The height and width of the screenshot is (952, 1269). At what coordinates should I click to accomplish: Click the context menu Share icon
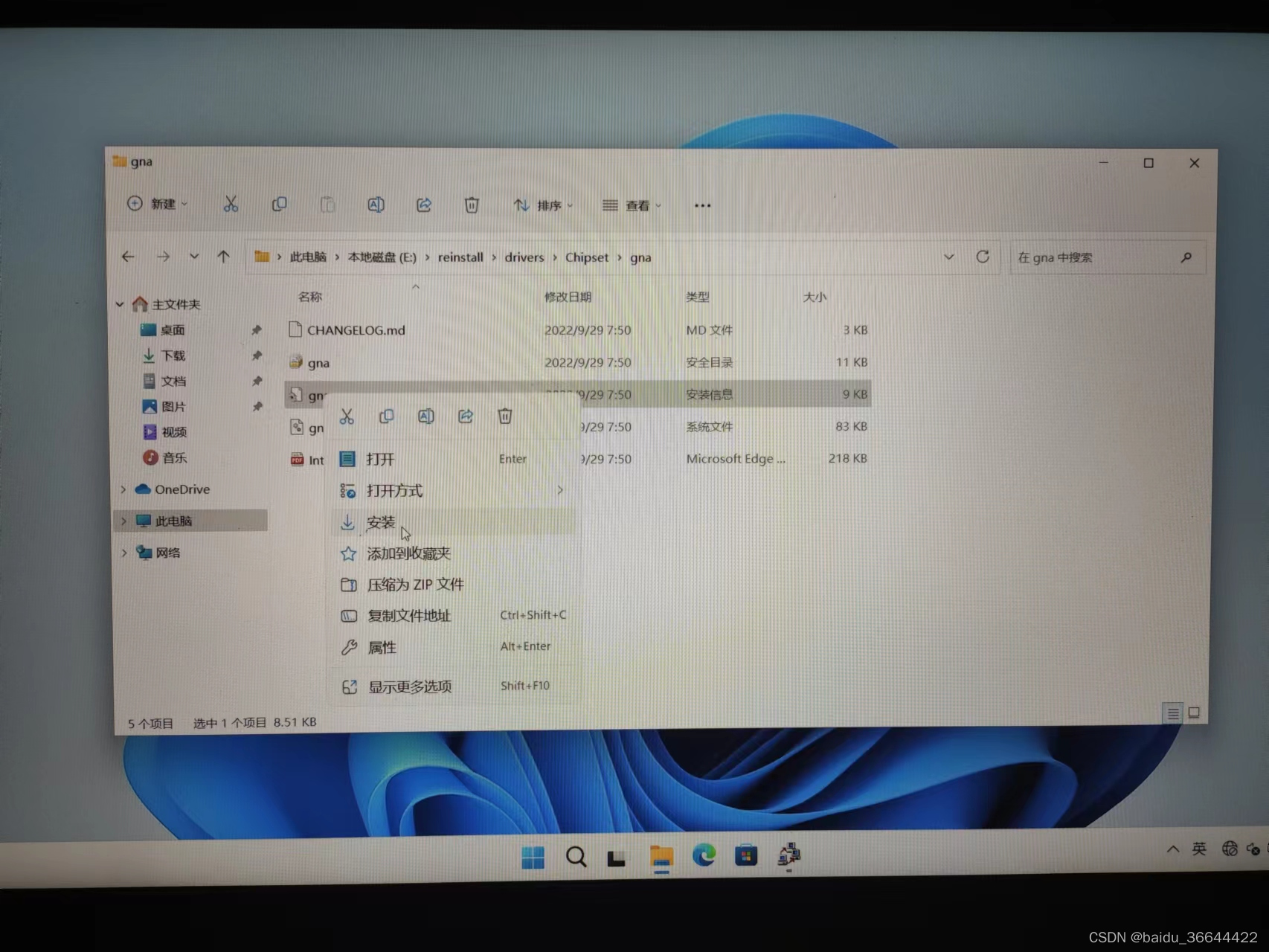click(466, 416)
